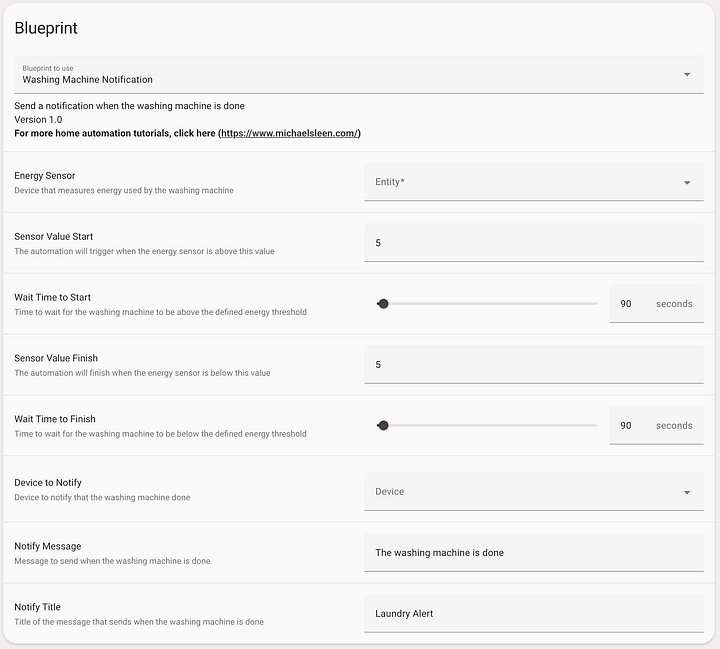
Task: Select the Washing Machine Notification blueprint field
Action: [x=359, y=75]
